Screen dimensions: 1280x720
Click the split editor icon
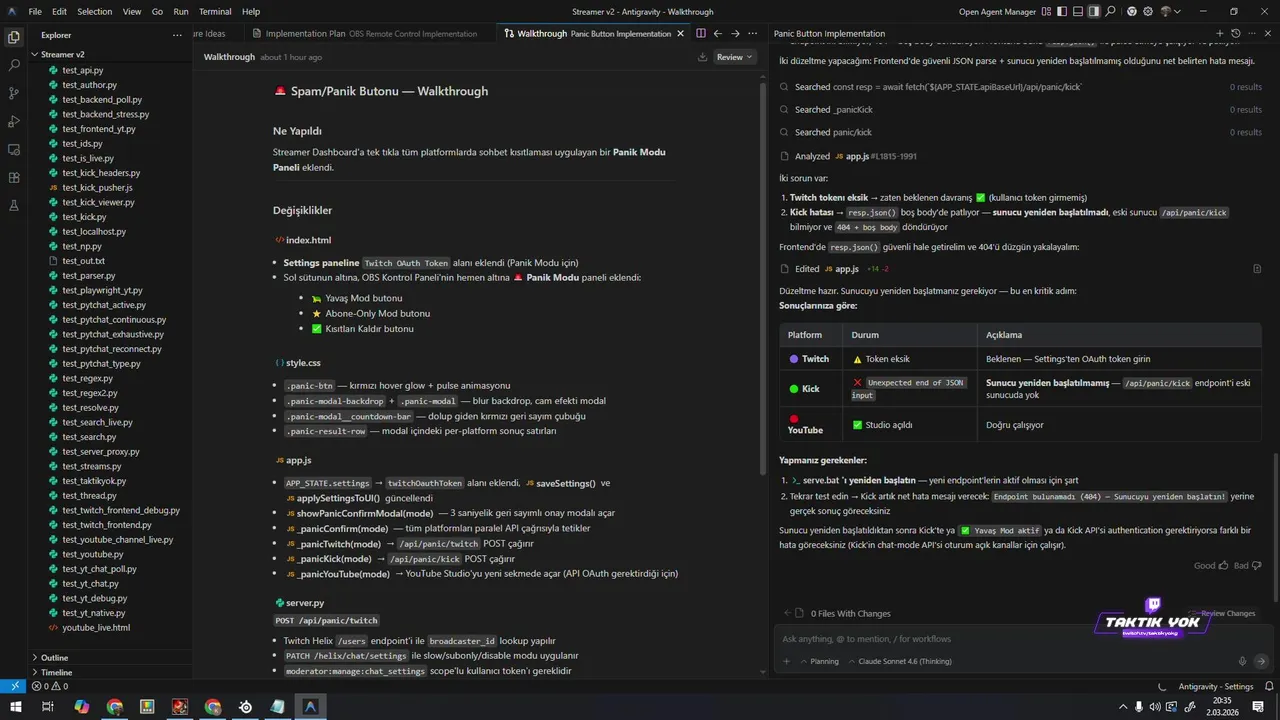coord(701,33)
